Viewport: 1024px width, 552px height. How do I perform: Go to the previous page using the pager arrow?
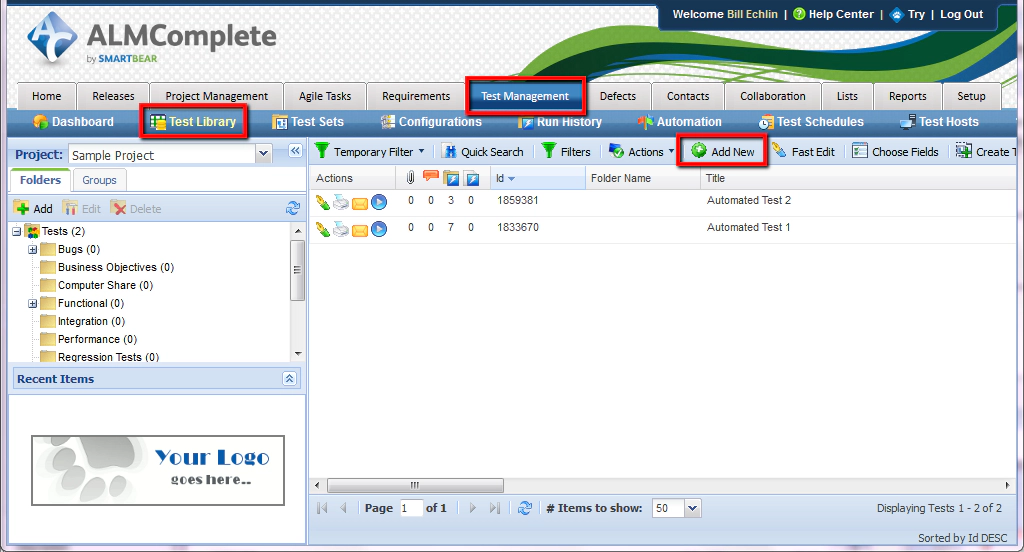coord(344,508)
